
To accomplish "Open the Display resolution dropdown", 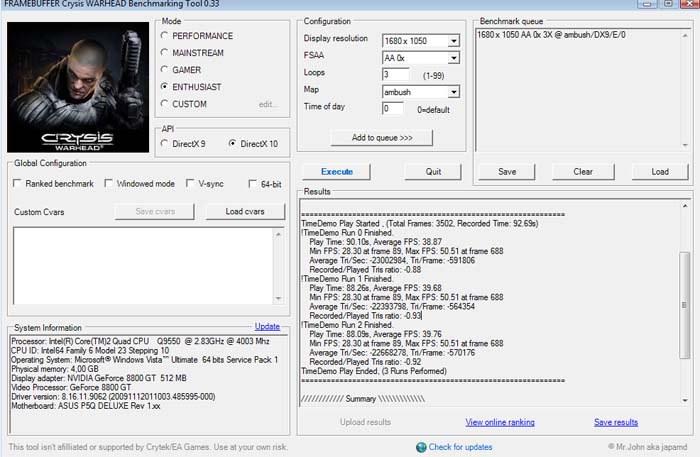I will (454, 41).
